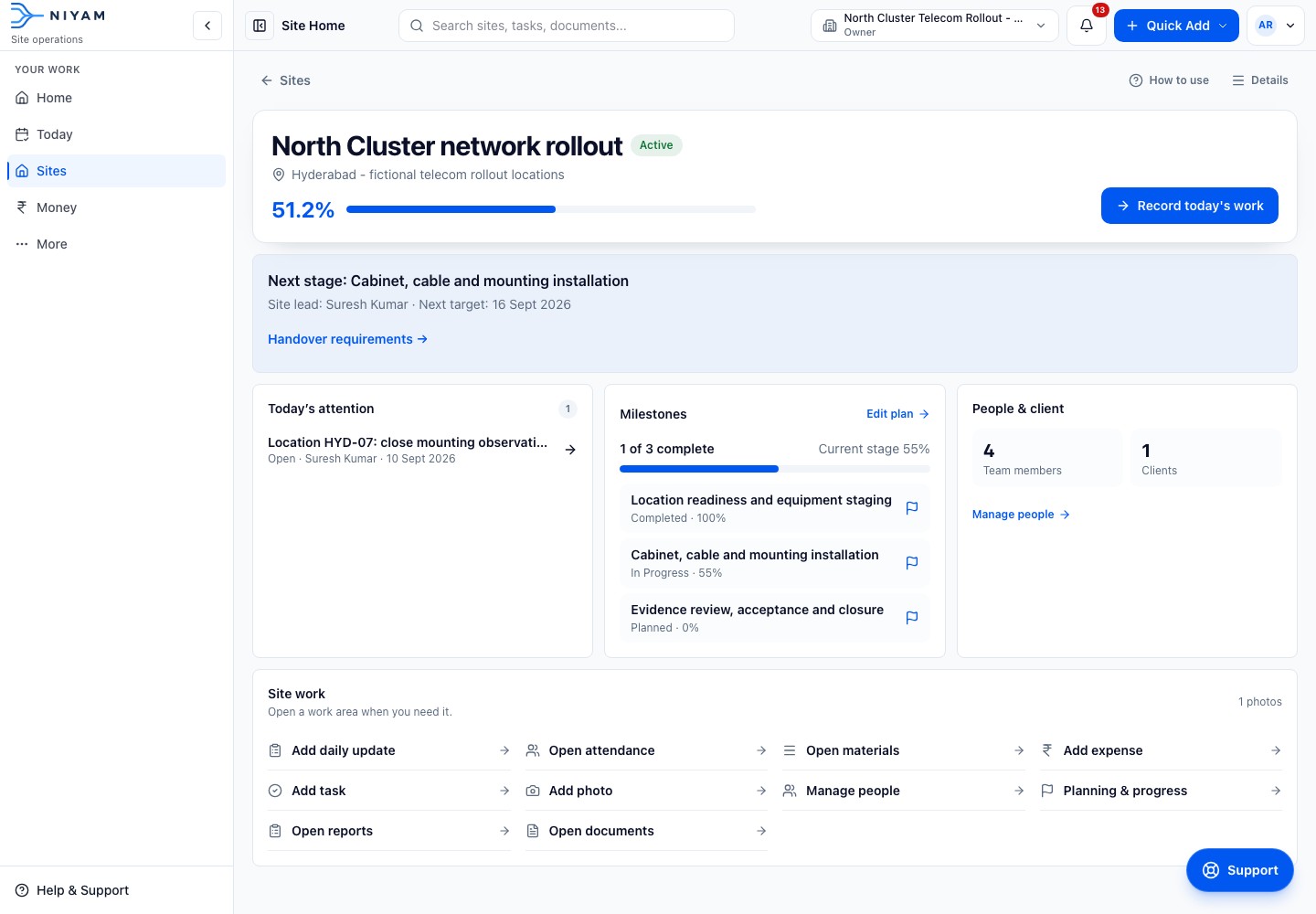Click the flag icon for Evidence review milestone
This screenshot has height=914, width=1316.
coord(911,618)
